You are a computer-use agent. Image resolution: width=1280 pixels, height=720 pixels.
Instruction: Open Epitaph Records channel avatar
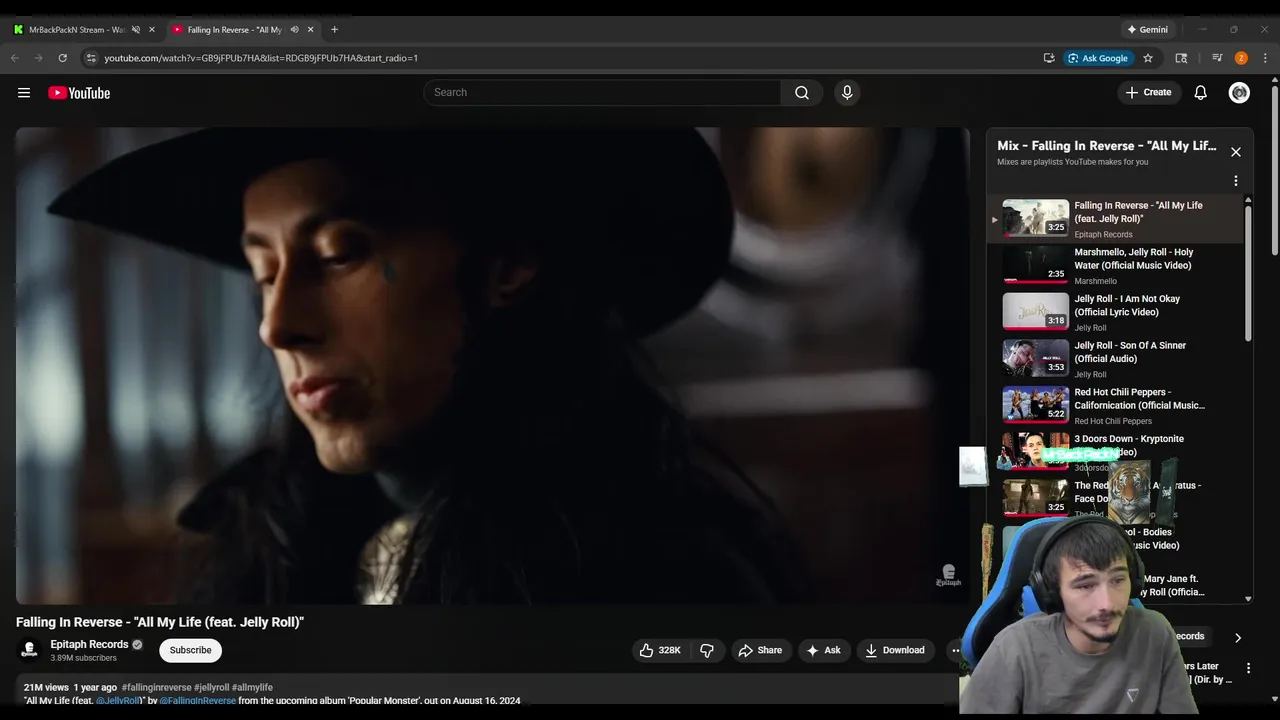30,650
